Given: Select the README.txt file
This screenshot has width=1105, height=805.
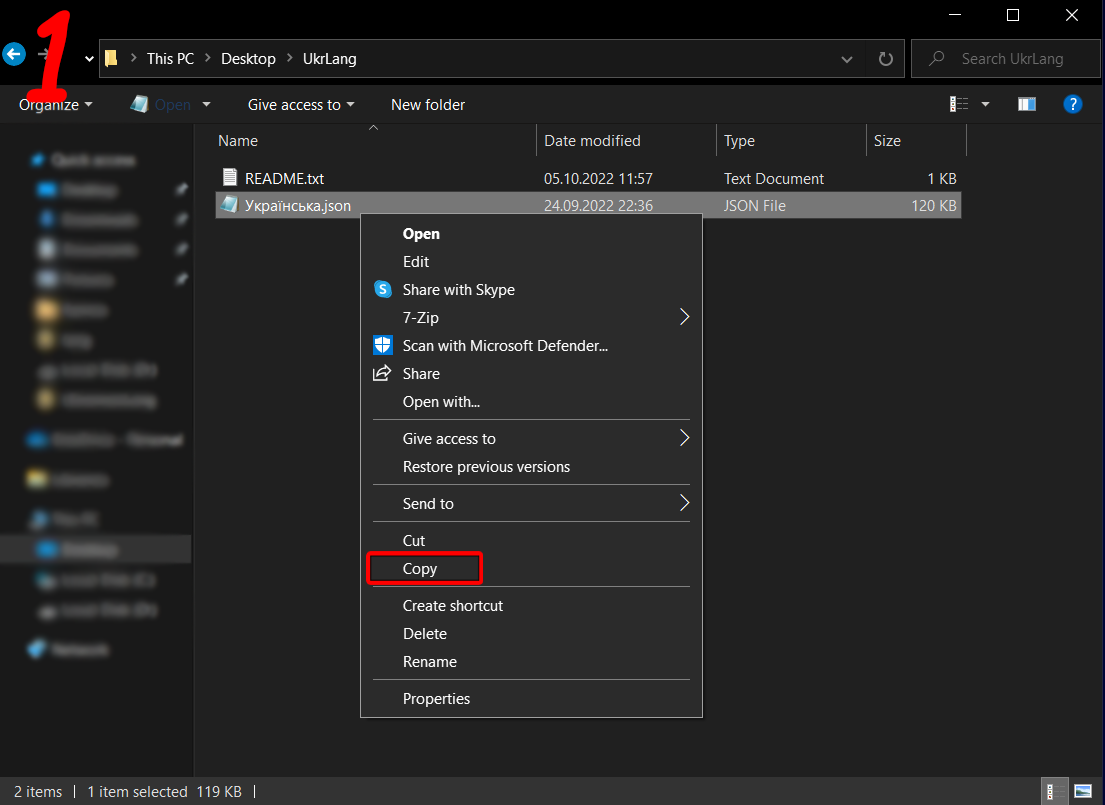Looking at the screenshot, I should (x=284, y=179).
